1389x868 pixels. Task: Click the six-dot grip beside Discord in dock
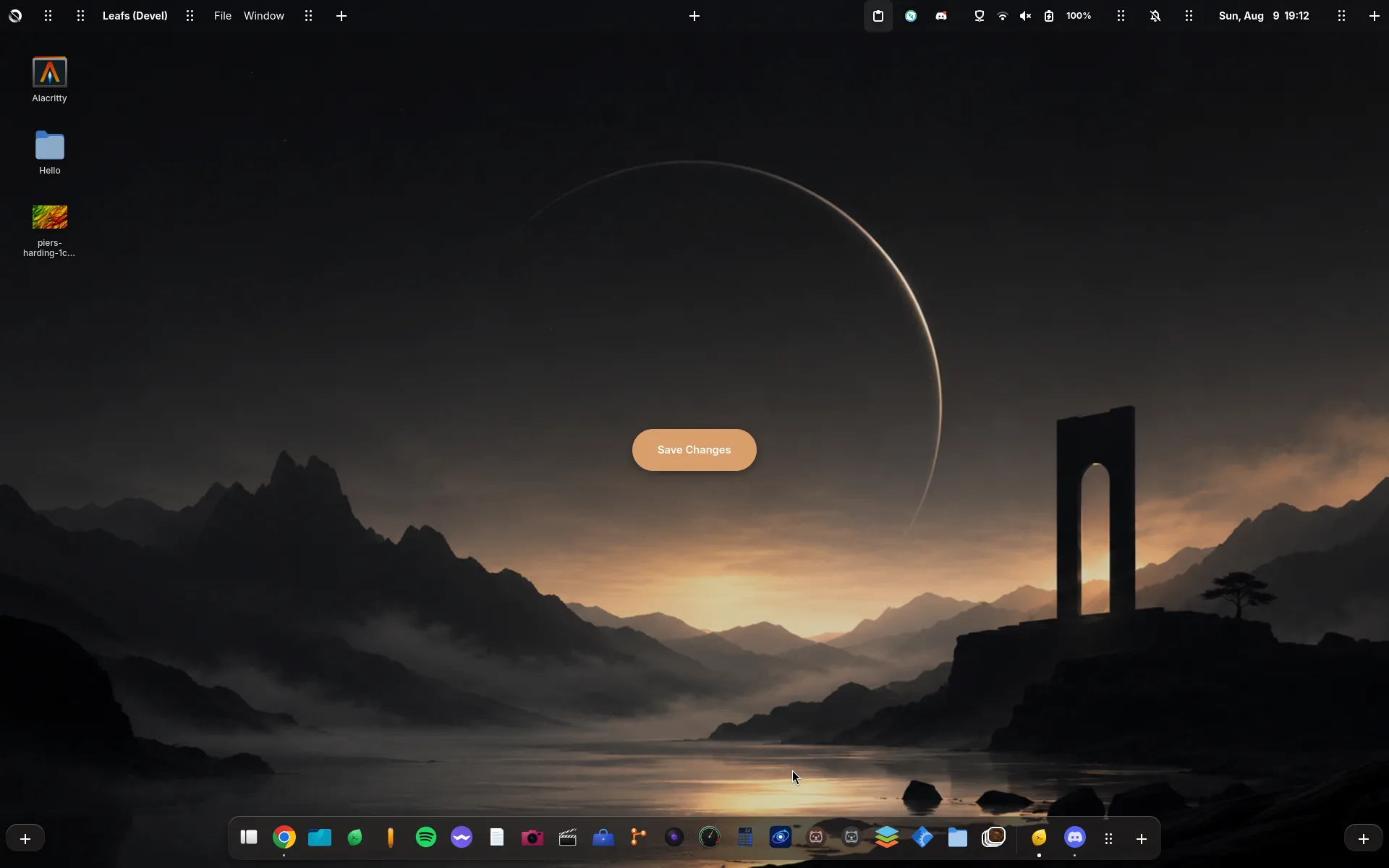(x=1108, y=839)
